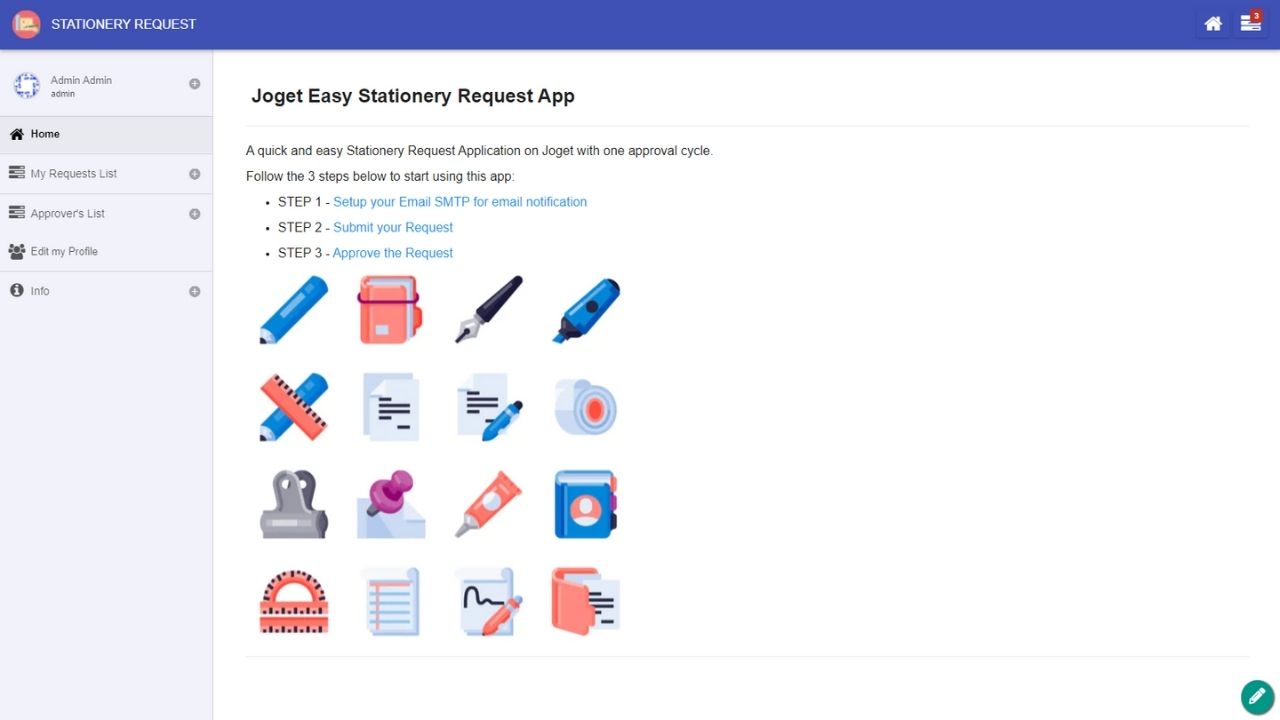Click the home icon in top header
This screenshot has width=1280, height=720.
pos(1213,24)
